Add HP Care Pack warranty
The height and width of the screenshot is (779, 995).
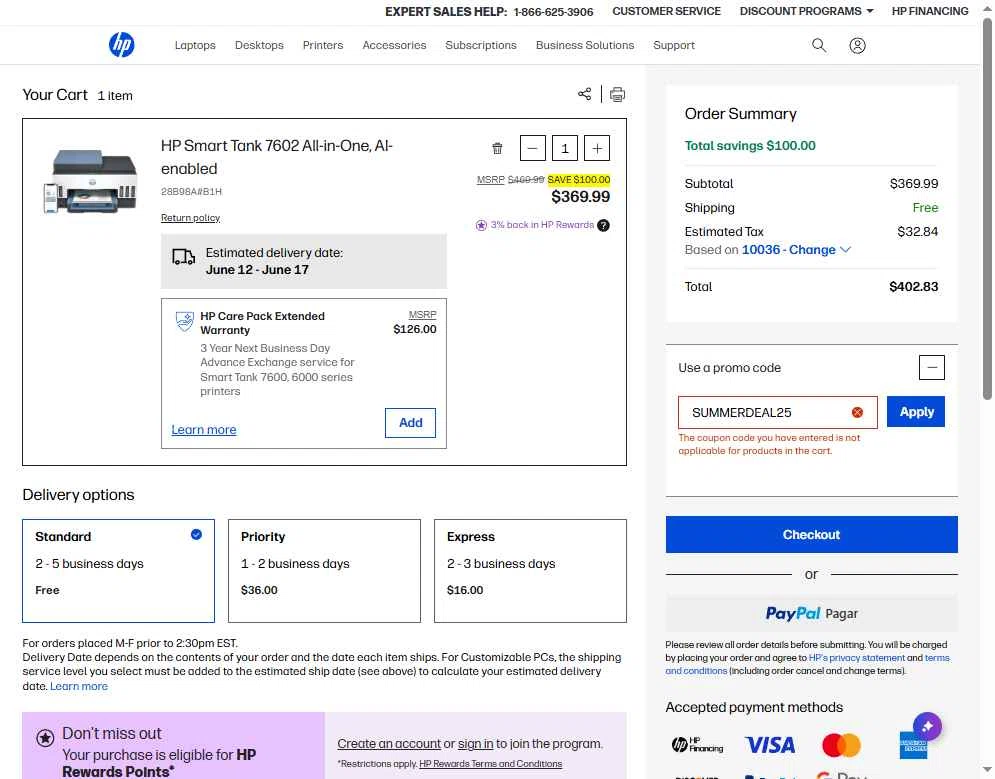[411, 422]
